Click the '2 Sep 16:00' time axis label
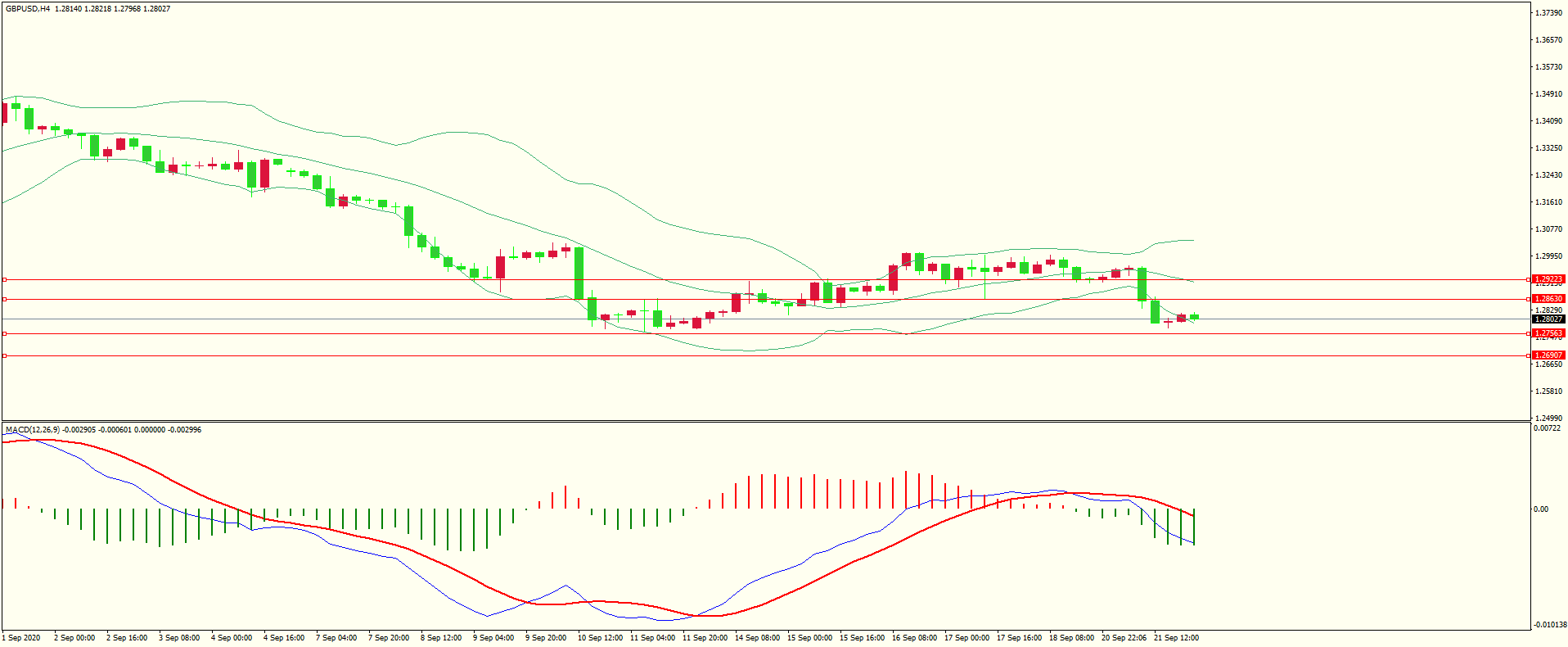 click(127, 638)
